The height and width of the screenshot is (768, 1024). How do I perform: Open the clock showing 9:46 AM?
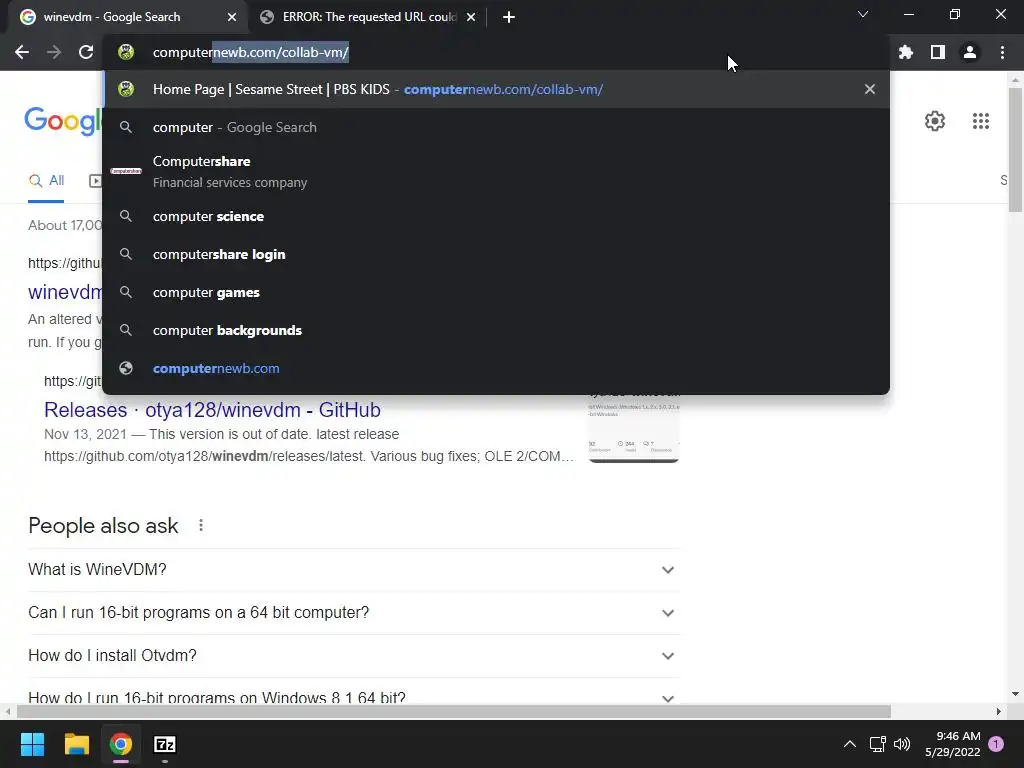953,744
